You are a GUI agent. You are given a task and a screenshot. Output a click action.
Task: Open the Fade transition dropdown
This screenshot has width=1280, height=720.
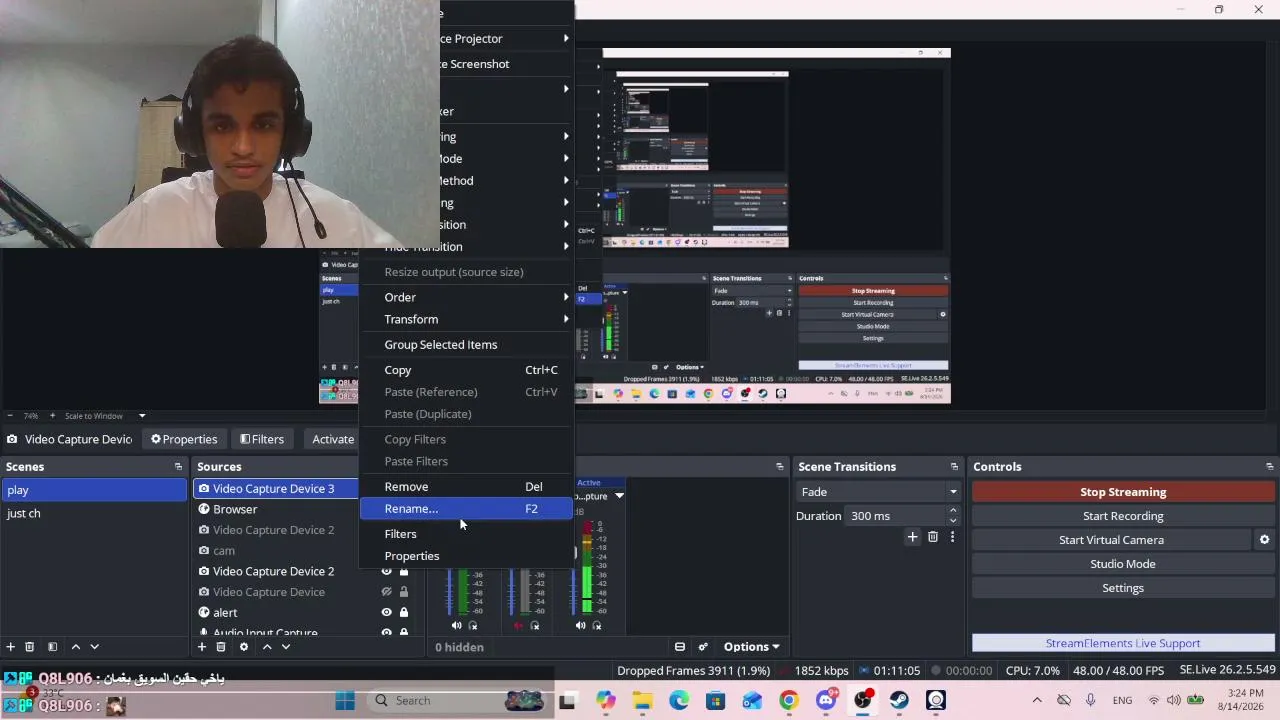tap(878, 492)
